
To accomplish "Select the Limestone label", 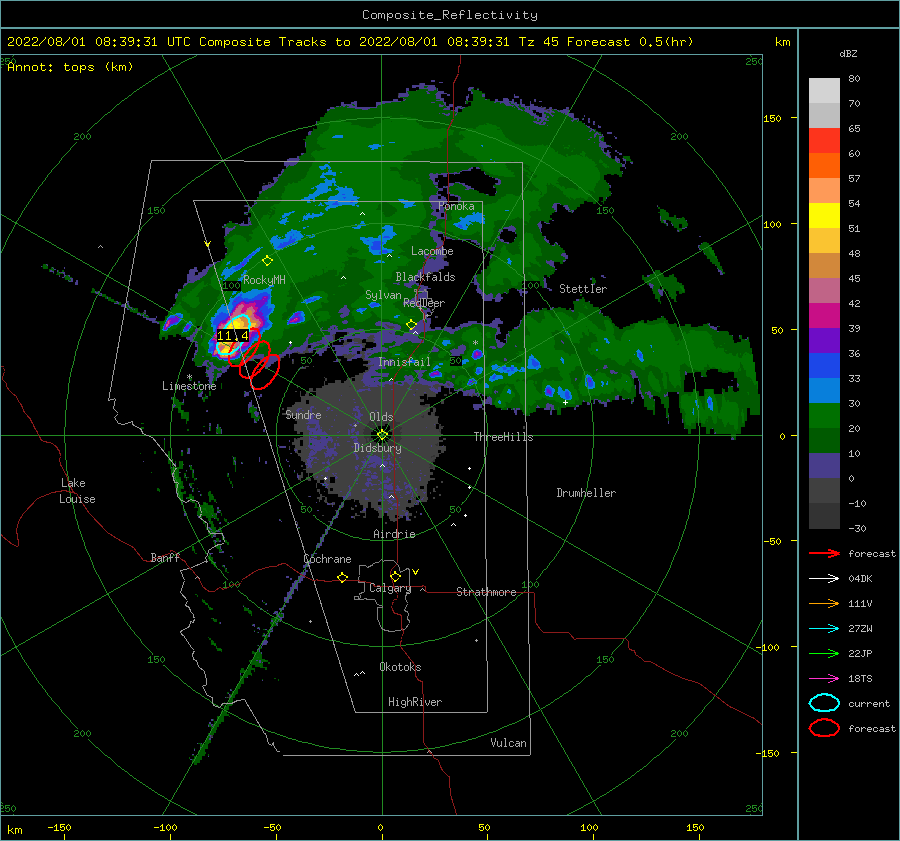I will [x=189, y=386].
